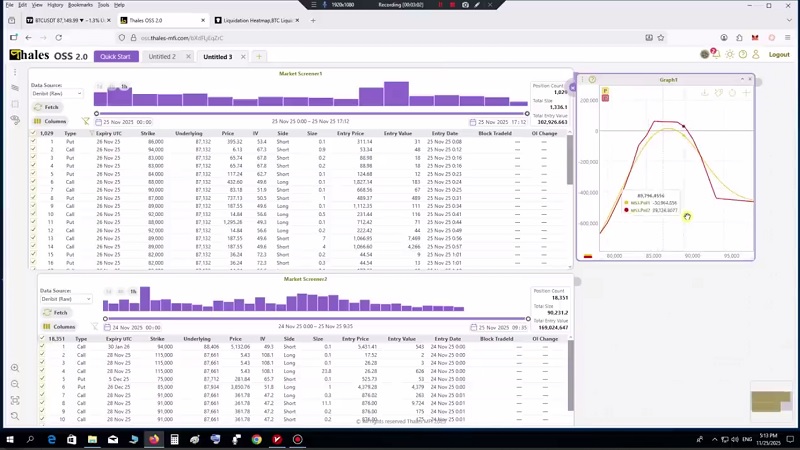Image resolution: width=800 pixels, height=450 pixels.
Task: Switch to the Untitled 2 tab
Action: [x=162, y=57]
